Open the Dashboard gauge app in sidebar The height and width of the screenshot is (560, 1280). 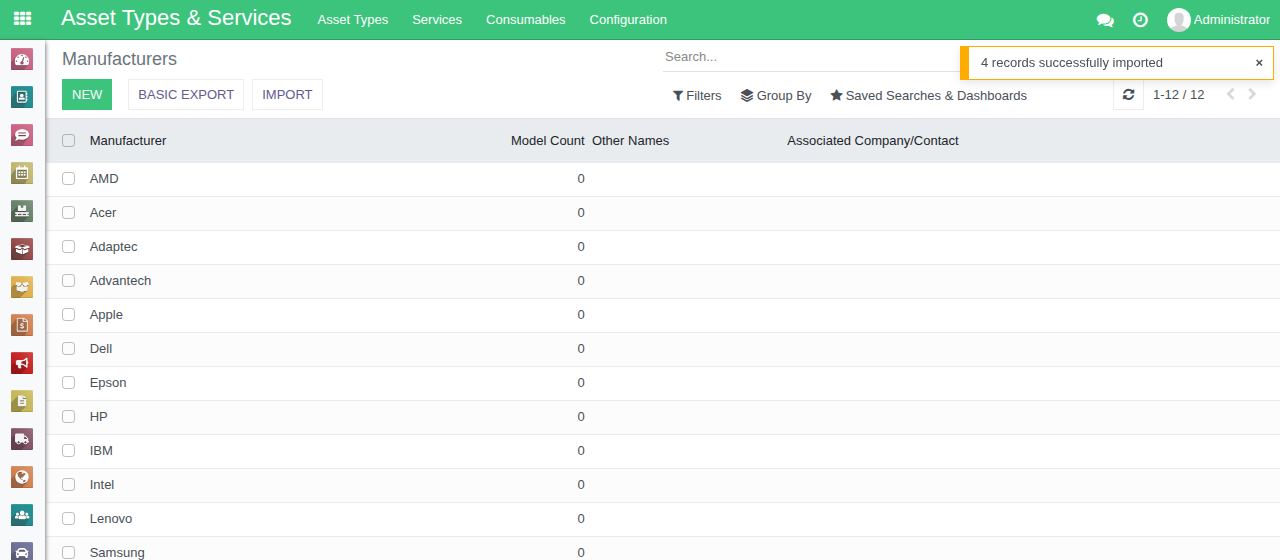22,59
